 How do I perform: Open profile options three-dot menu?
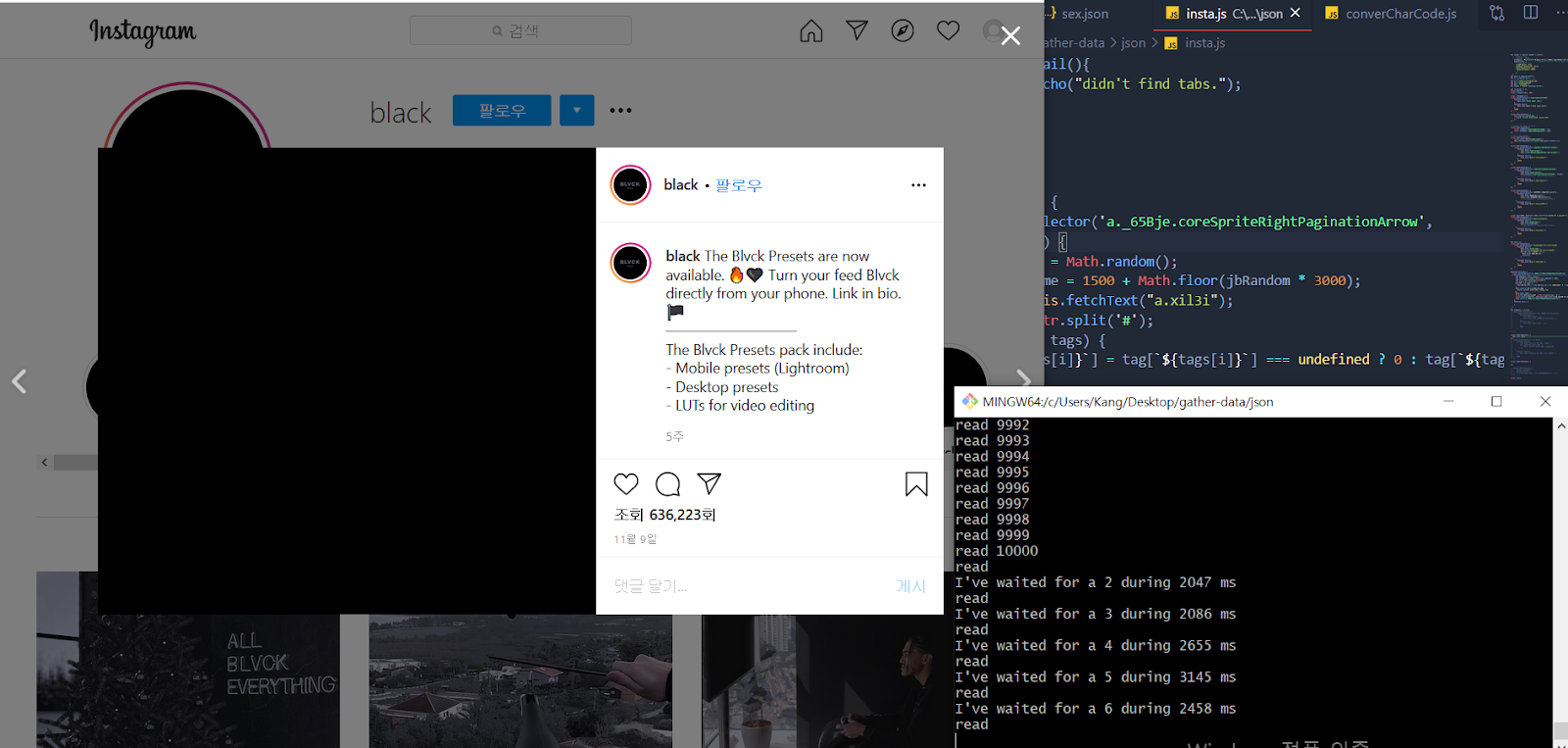coord(620,110)
